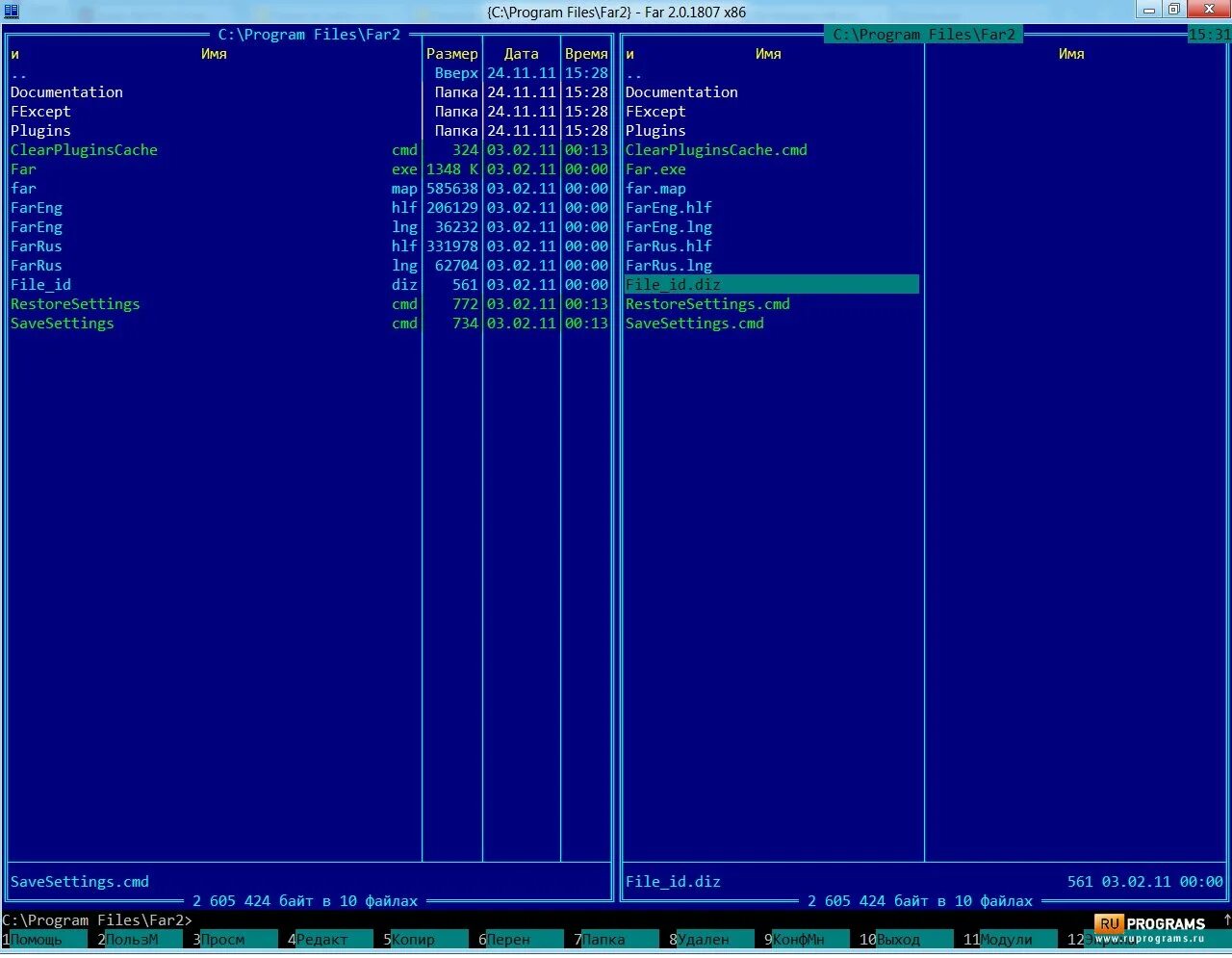
Task: Select FarRus hlf row in left panel
Action: (308, 246)
